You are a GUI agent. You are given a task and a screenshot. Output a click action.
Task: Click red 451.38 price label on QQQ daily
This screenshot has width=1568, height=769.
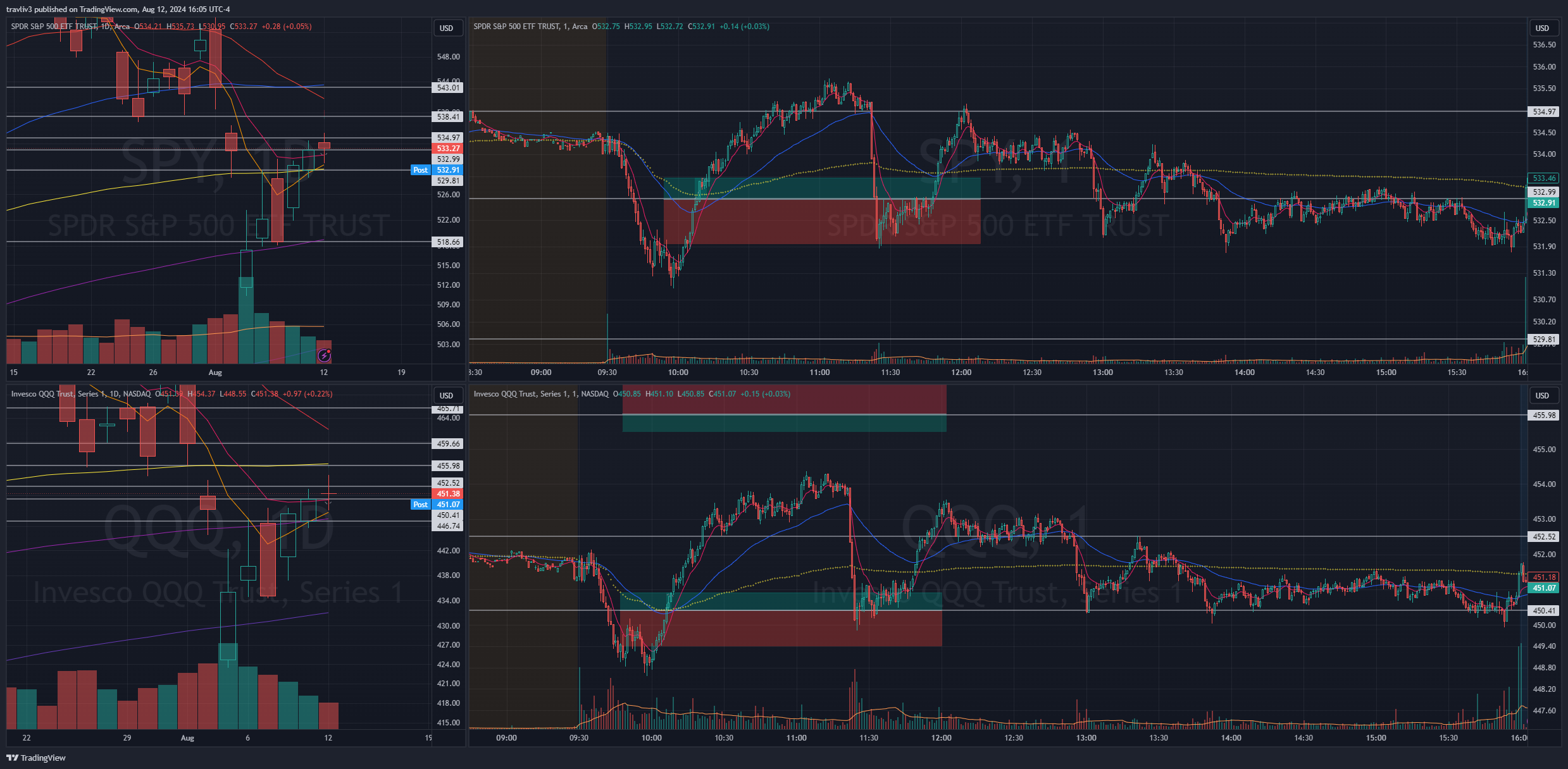448,494
